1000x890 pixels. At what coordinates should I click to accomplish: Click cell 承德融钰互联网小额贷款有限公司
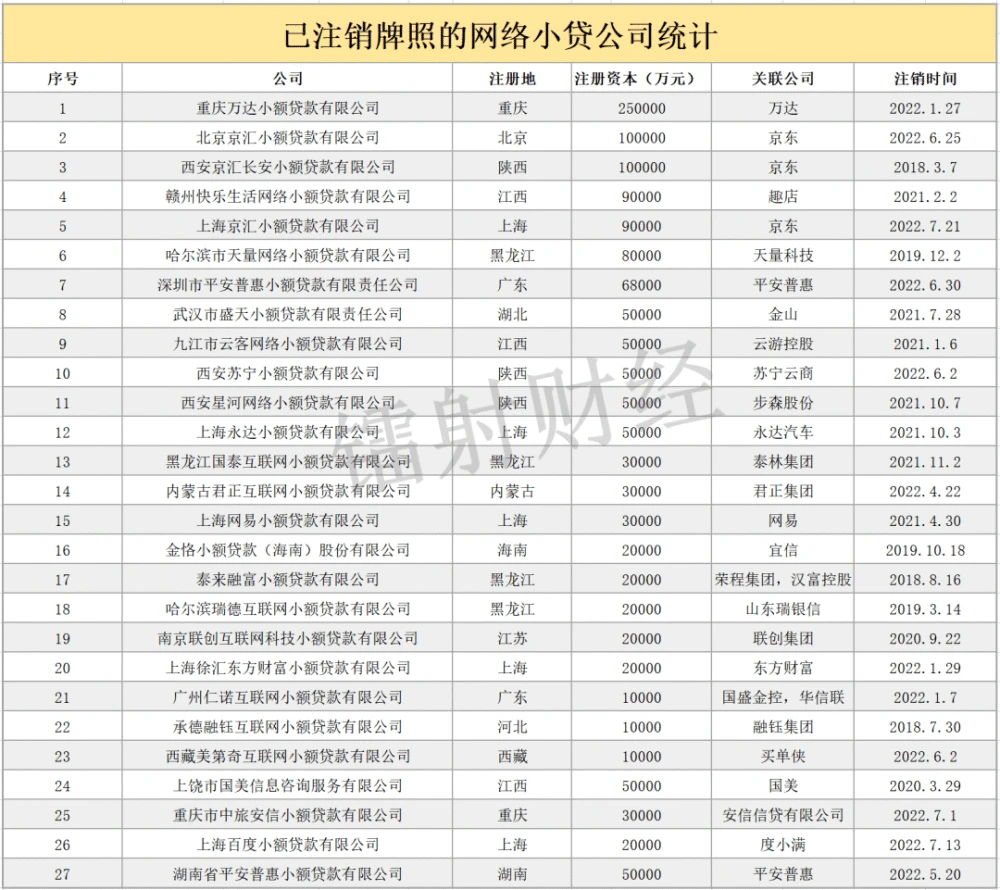coord(288,727)
